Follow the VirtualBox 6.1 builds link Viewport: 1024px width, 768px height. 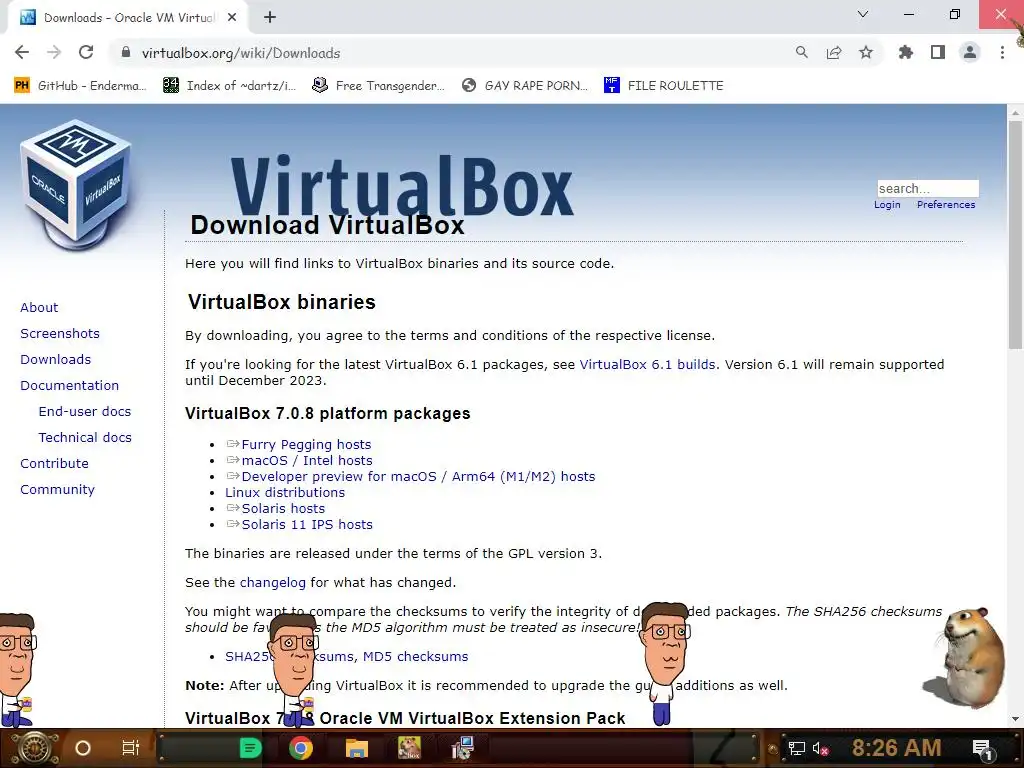(647, 364)
